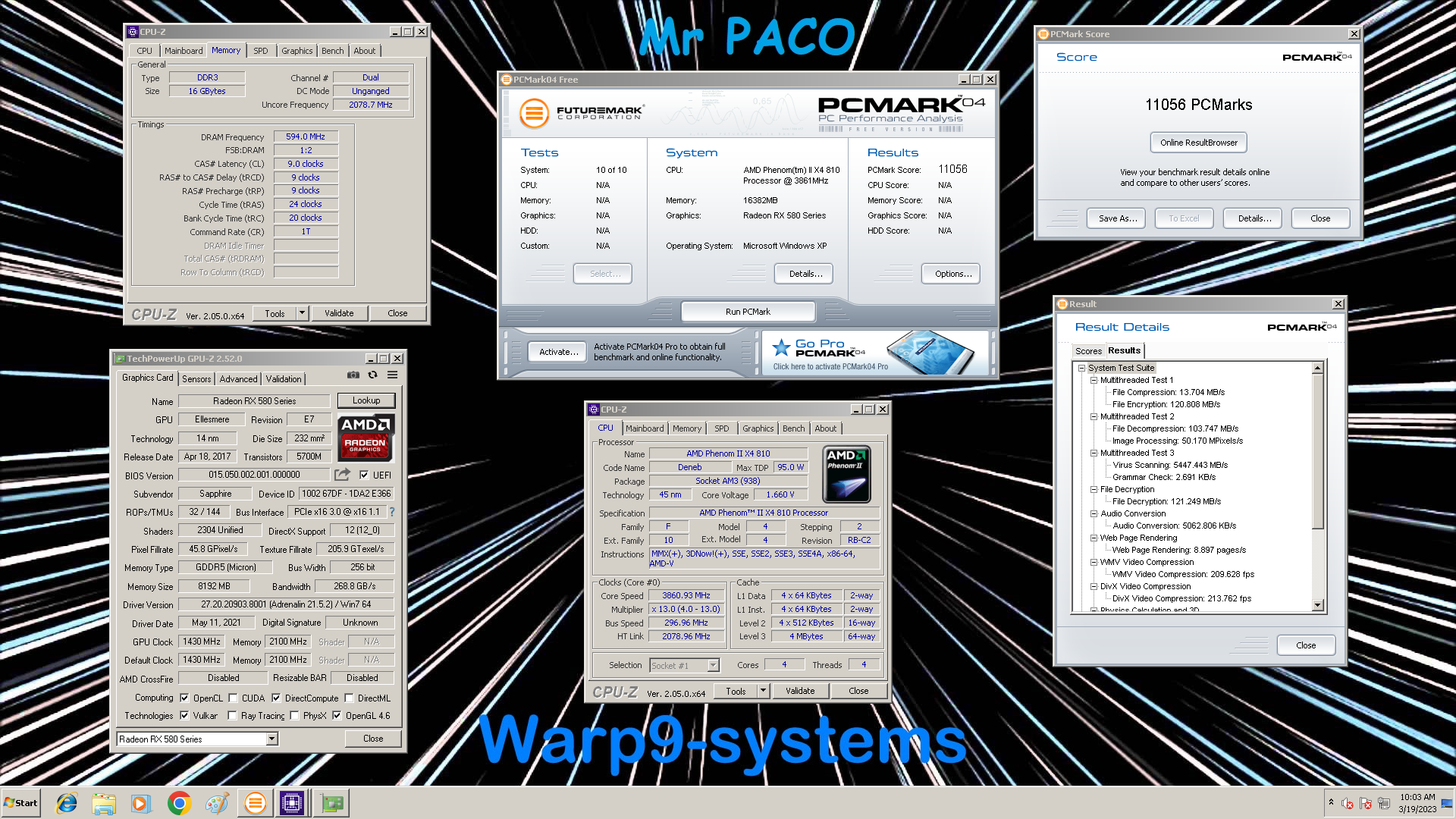The image size is (1456, 819).
Task: Open Windows Explorer folder from the taskbar
Action: [104, 803]
